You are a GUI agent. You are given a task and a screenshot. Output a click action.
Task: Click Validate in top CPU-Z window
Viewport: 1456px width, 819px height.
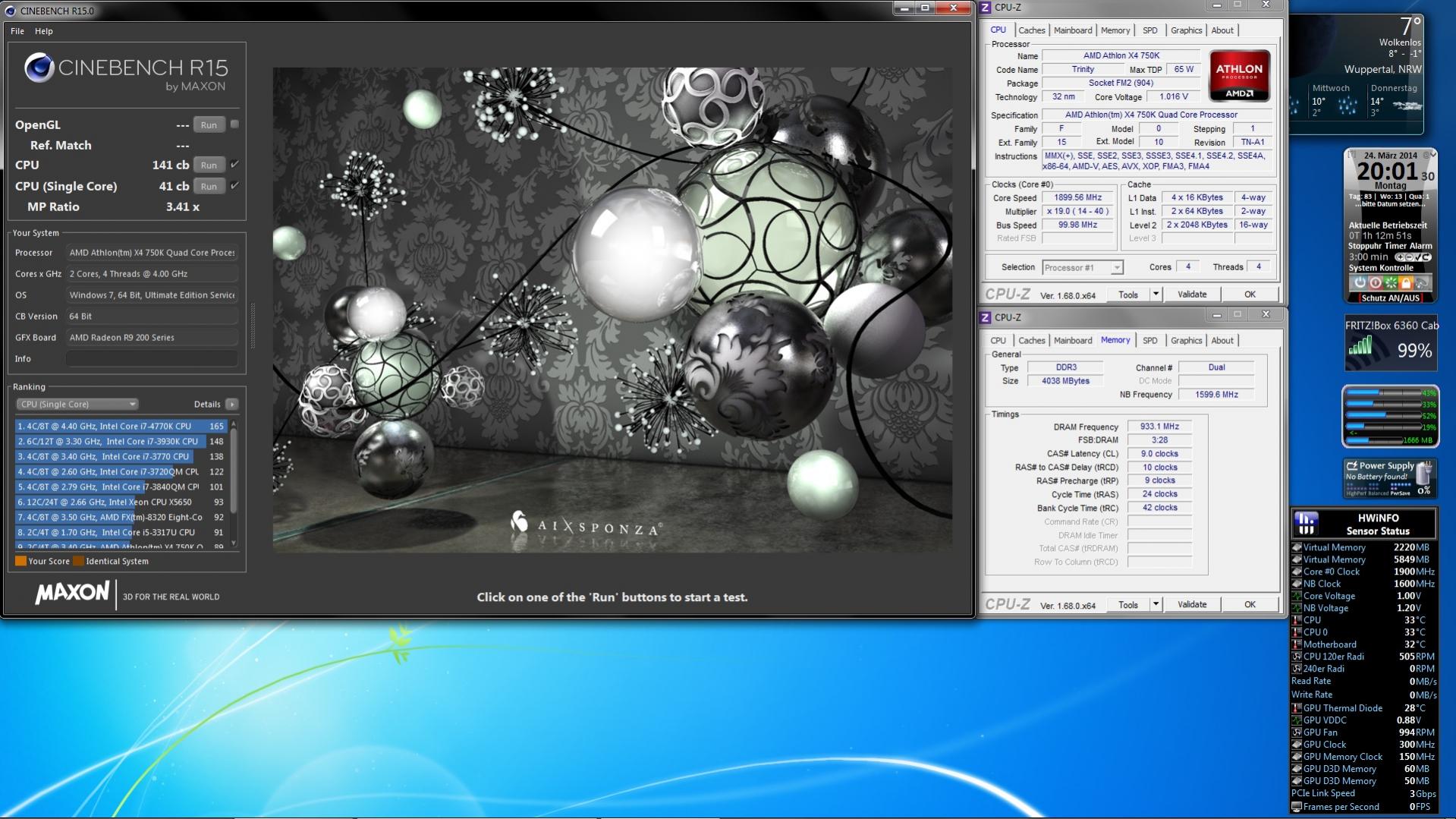tap(1192, 295)
